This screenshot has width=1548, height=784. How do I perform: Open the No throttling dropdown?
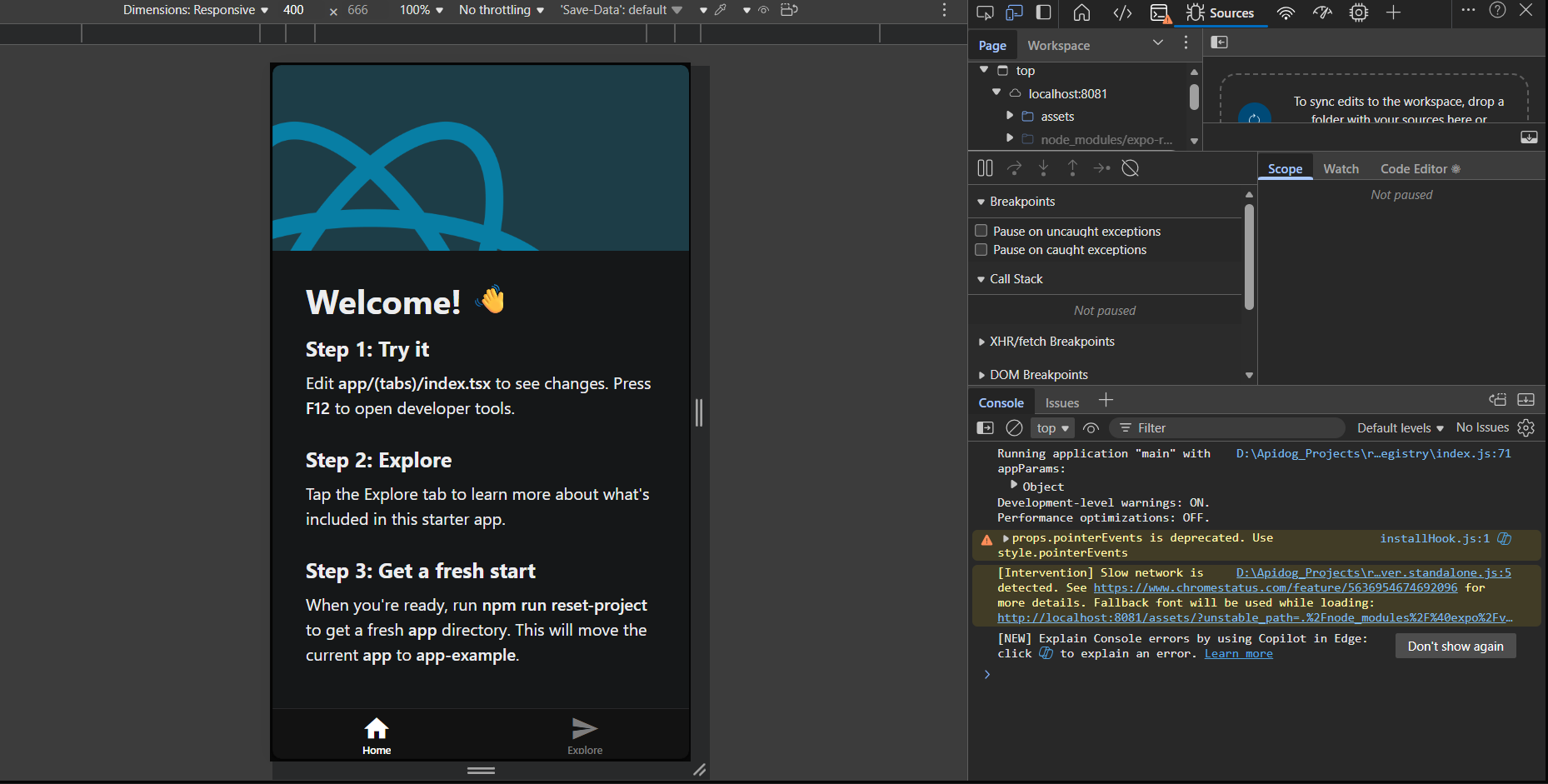pyautogui.click(x=500, y=10)
